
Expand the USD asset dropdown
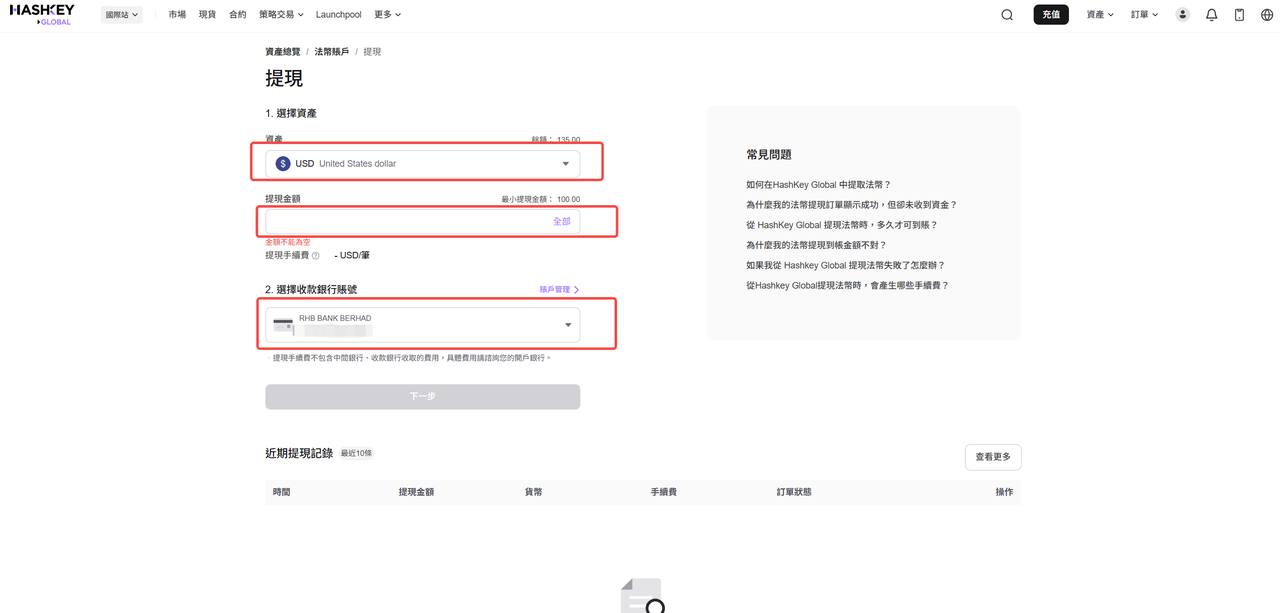[565, 164]
